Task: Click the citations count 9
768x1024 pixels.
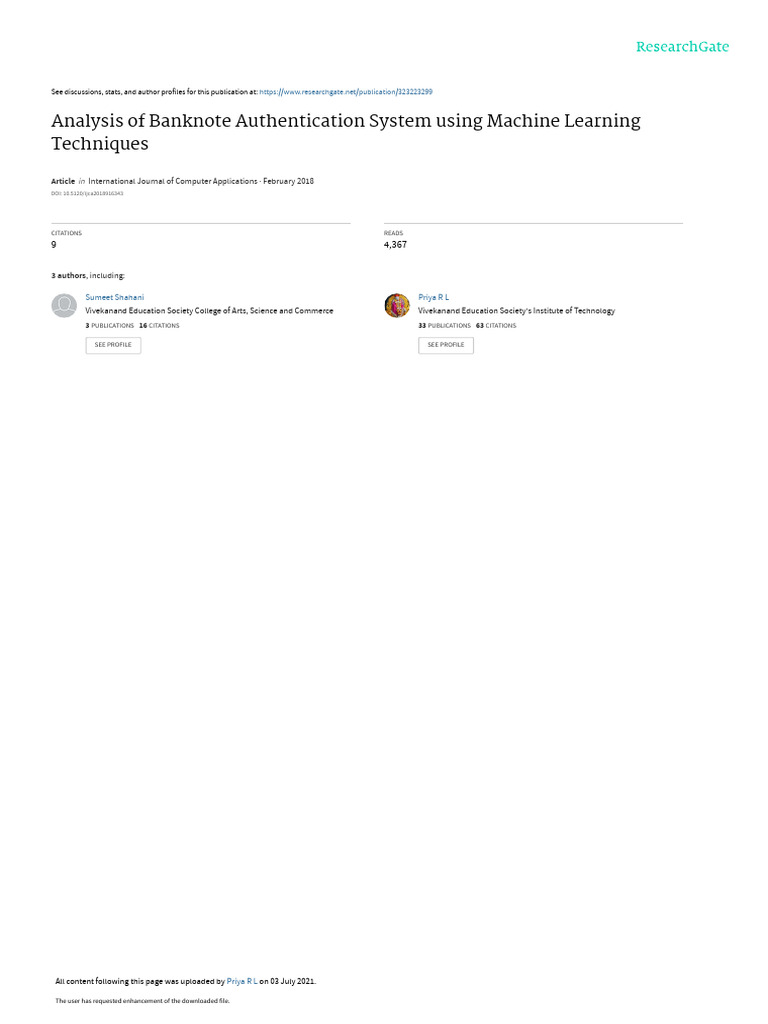Action: [x=54, y=245]
